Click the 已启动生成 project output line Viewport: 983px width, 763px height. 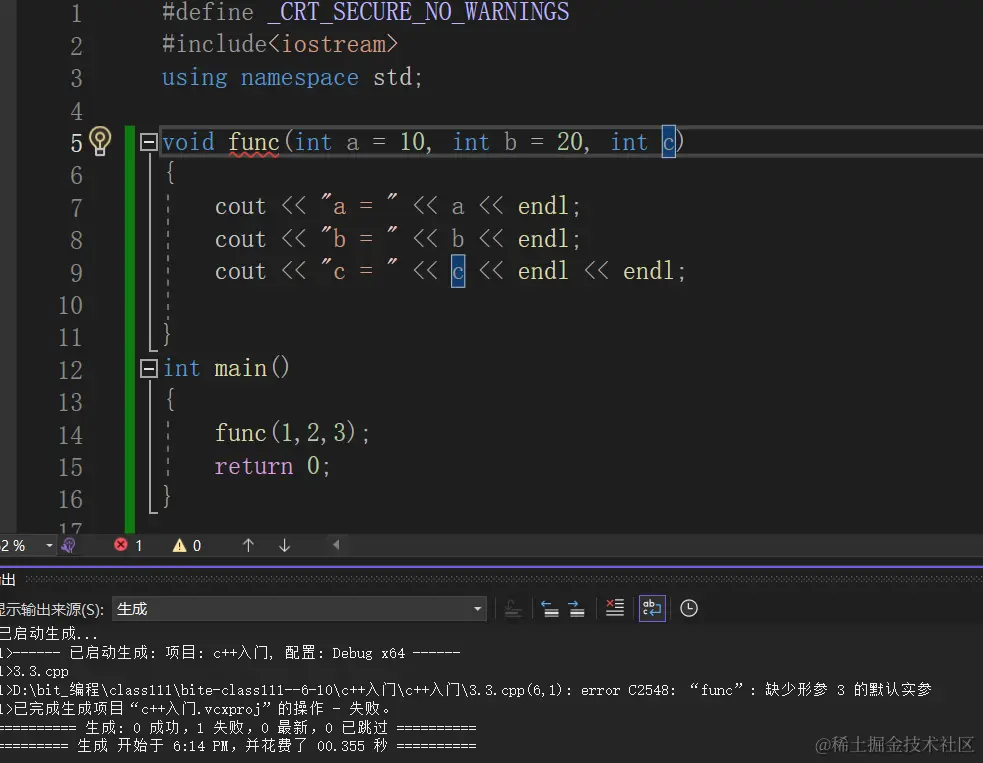pyautogui.click(x=230, y=653)
